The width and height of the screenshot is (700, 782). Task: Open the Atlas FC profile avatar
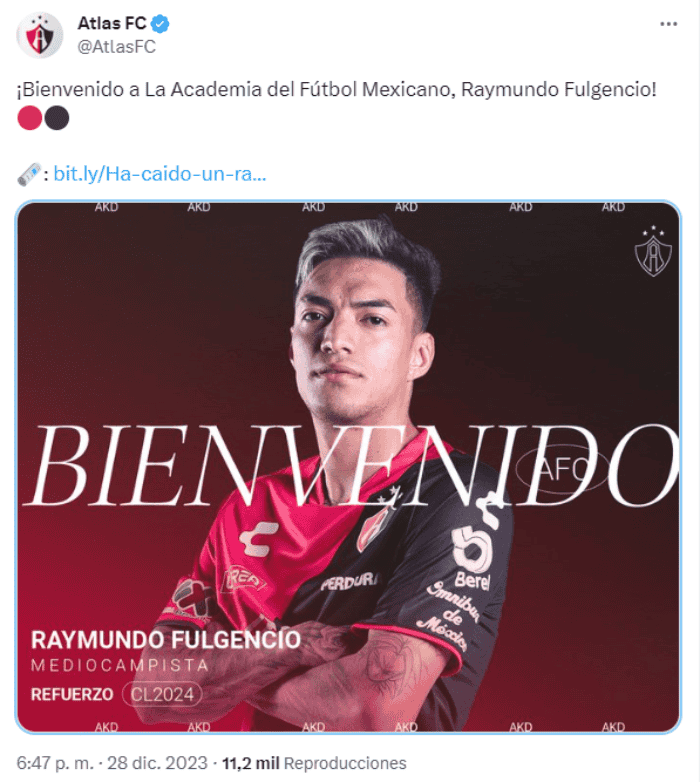point(39,35)
